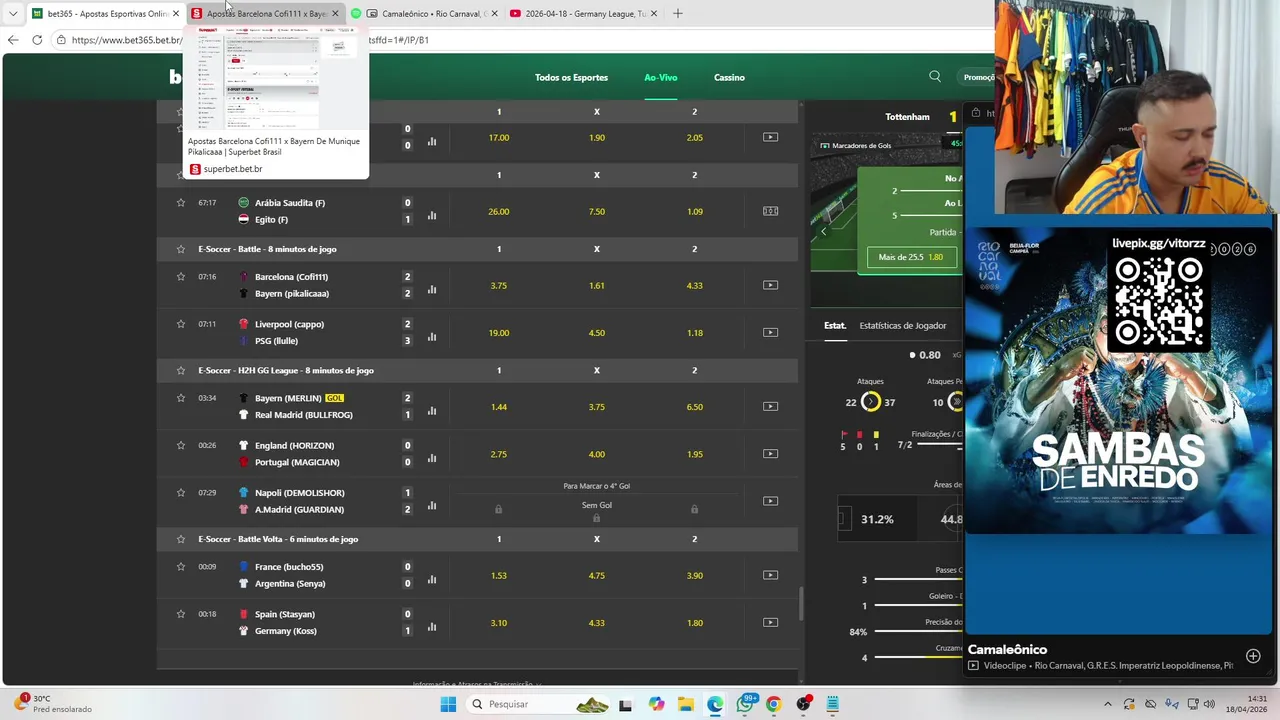Open WhatsApp from the taskbar
The height and width of the screenshot is (720, 1280).
(x=745, y=704)
